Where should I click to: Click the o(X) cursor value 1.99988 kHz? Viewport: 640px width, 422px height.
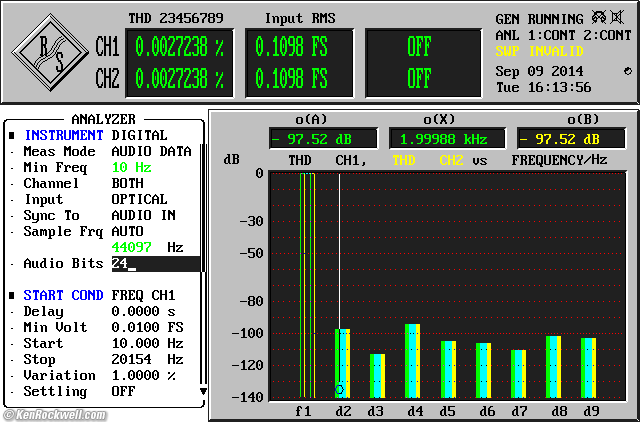tap(447, 139)
